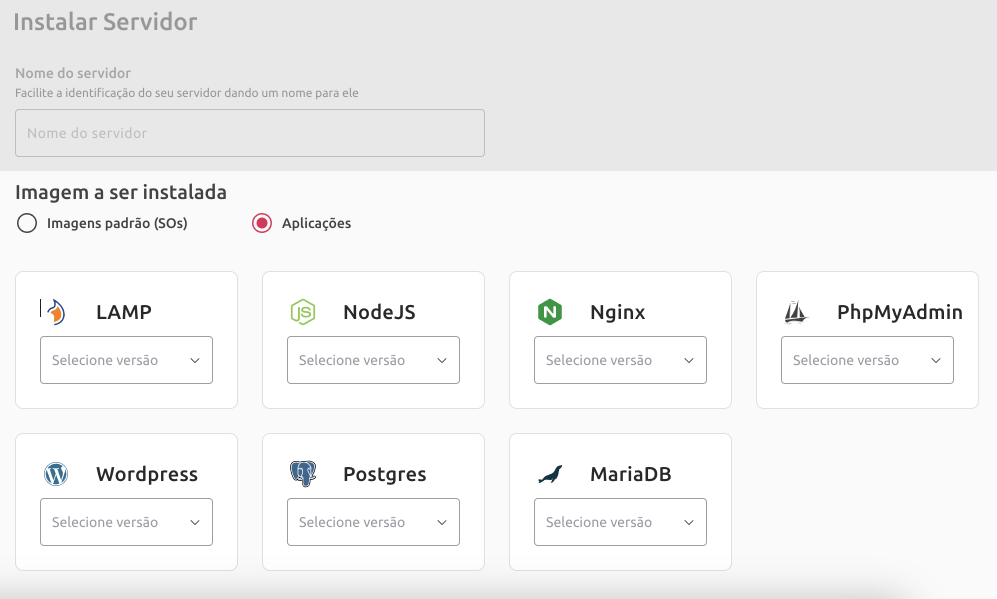Screen dimensions: 997x599
Task: Expand the MariaDB version selector
Action: click(620, 522)
